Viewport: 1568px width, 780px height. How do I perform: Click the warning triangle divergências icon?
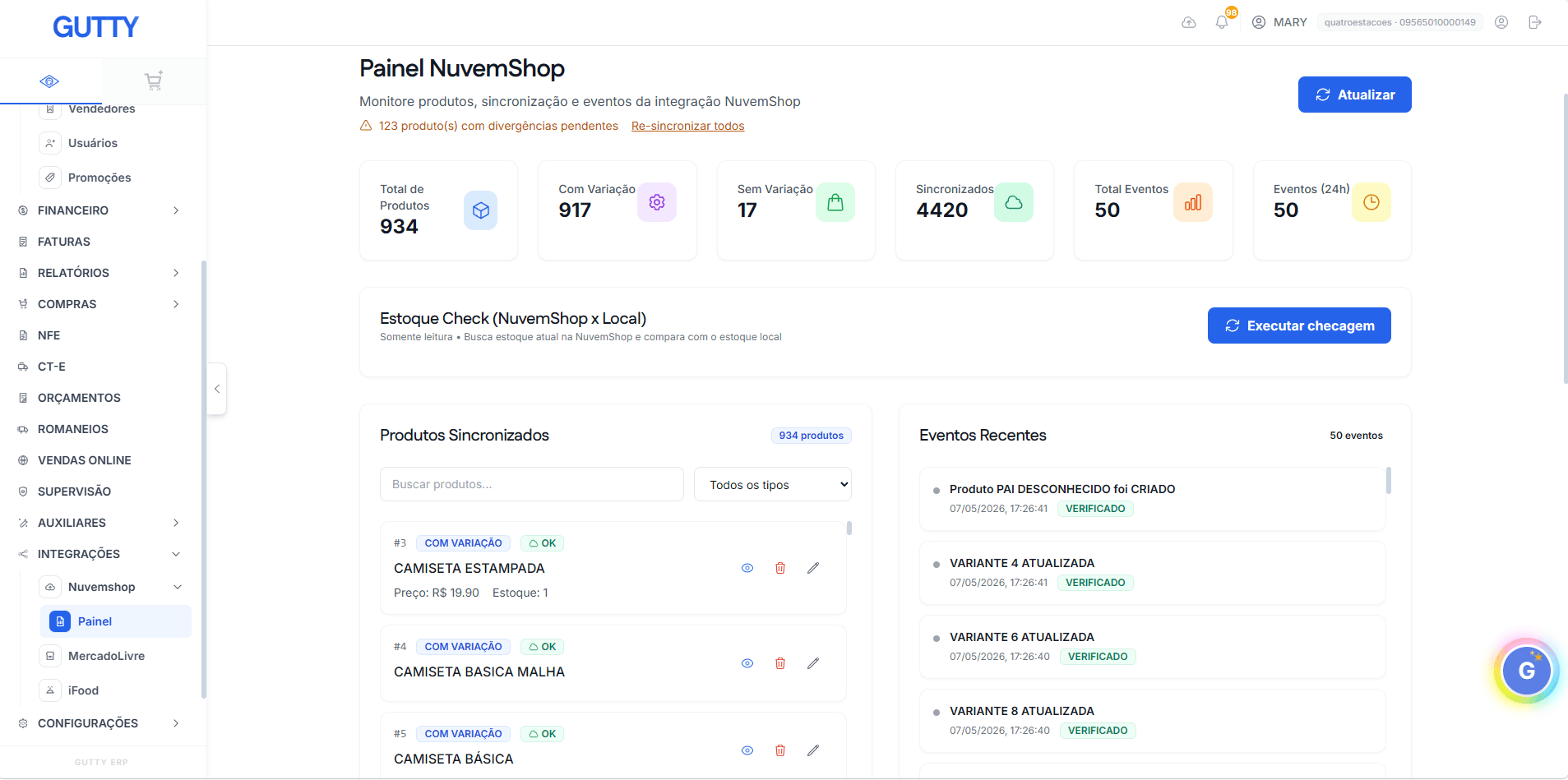coord(366,126)
